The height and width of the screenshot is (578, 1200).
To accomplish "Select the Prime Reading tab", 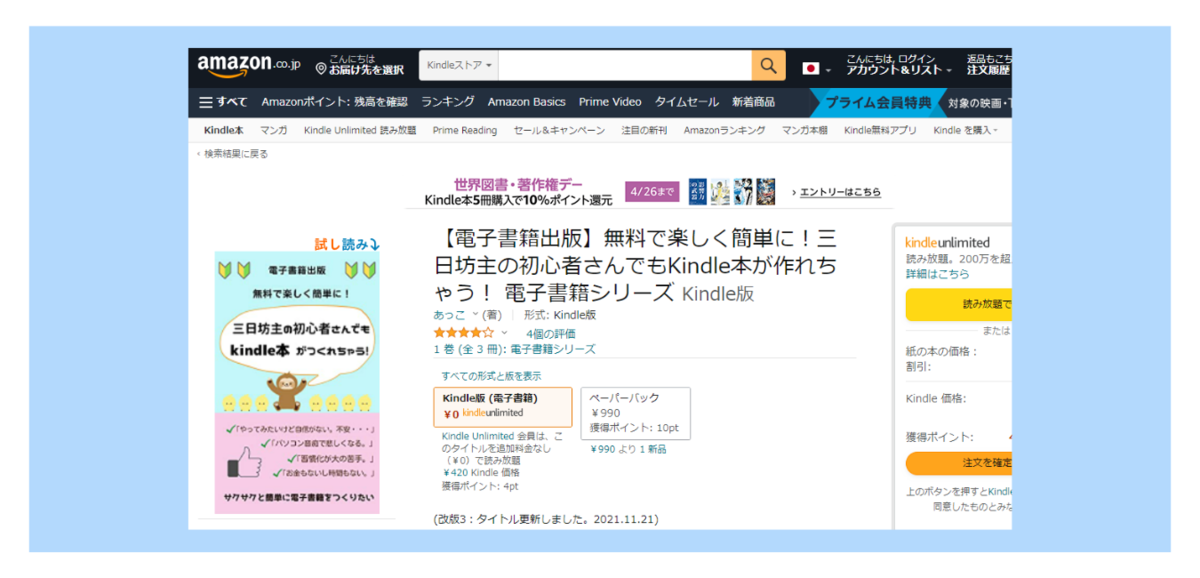I will pos(464,130).
